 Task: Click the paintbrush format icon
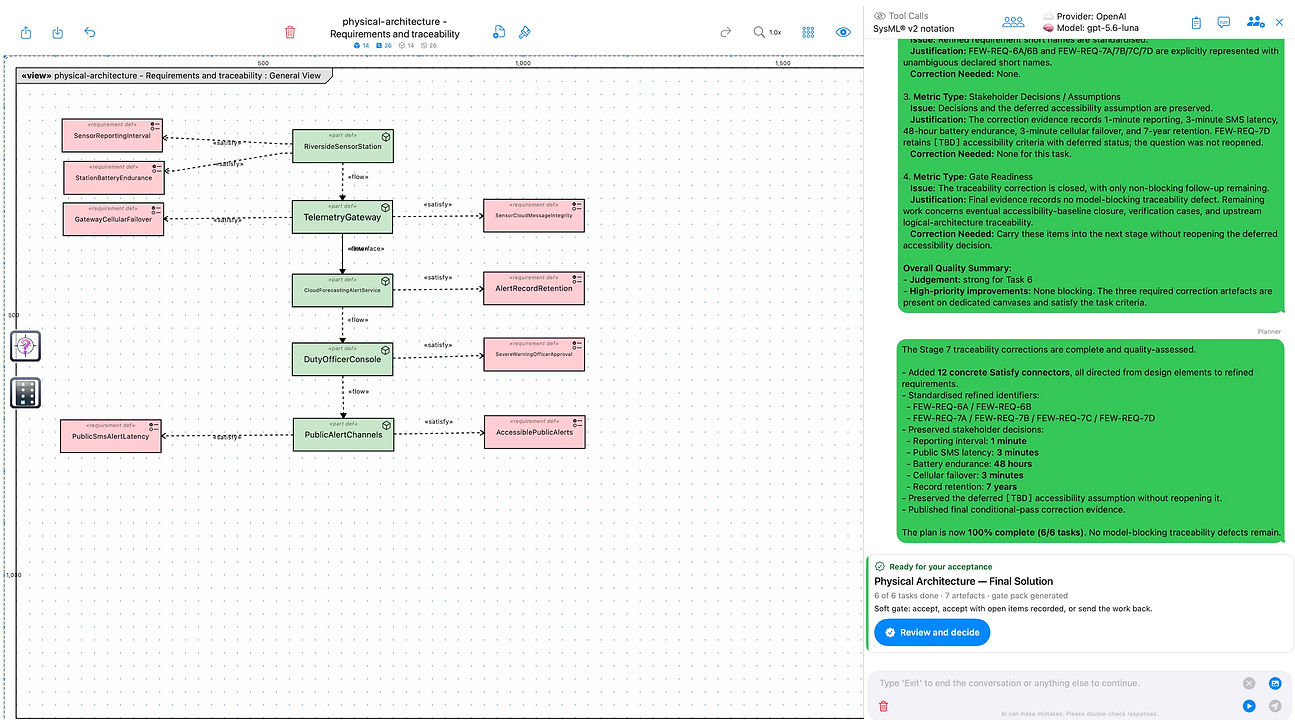coord(525,32)
